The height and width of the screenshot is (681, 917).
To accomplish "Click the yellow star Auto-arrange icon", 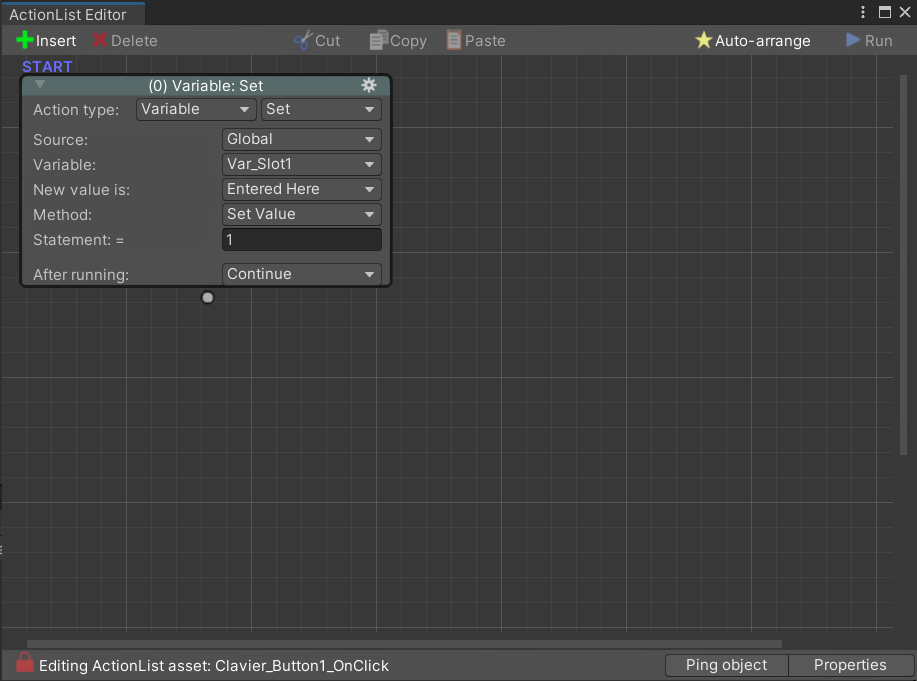I will (x=703, y=40).
